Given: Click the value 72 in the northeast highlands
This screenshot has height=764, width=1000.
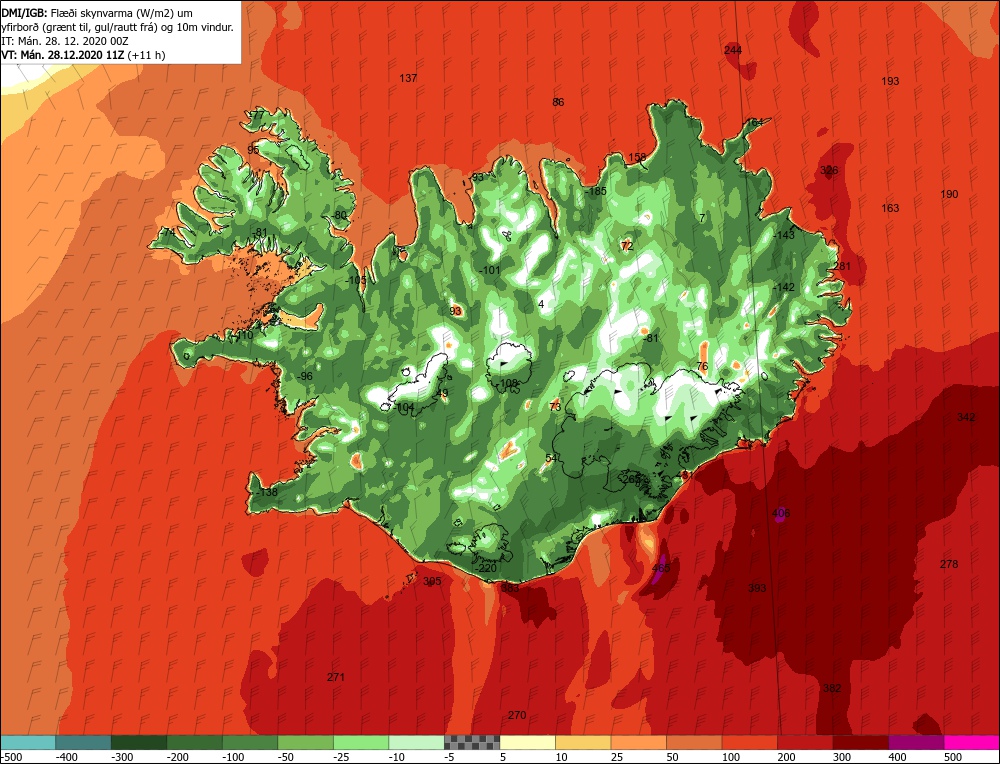Looking at the screenshot, I should [x=627, y=246].
